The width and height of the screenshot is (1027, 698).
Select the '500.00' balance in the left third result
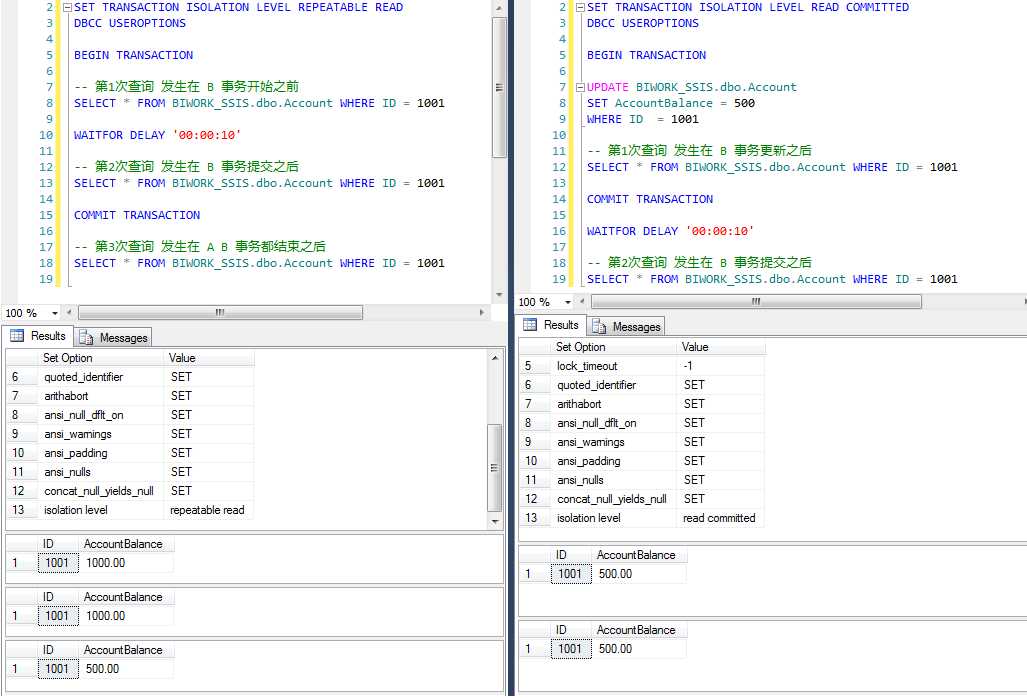click(x=126, y=669)
